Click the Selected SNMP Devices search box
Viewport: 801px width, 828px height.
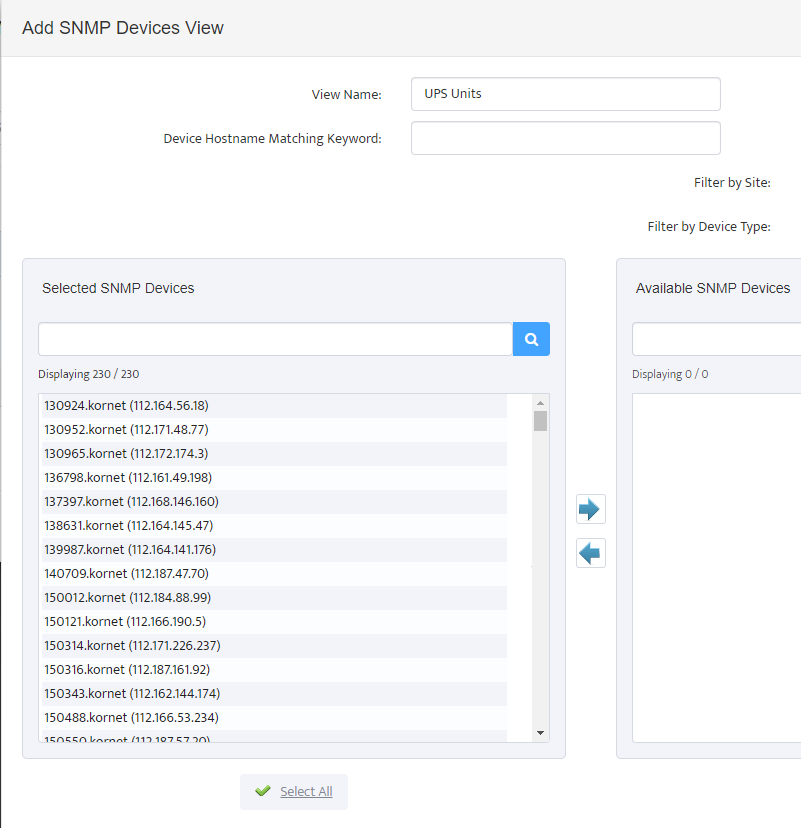click(x=275, y=339)
